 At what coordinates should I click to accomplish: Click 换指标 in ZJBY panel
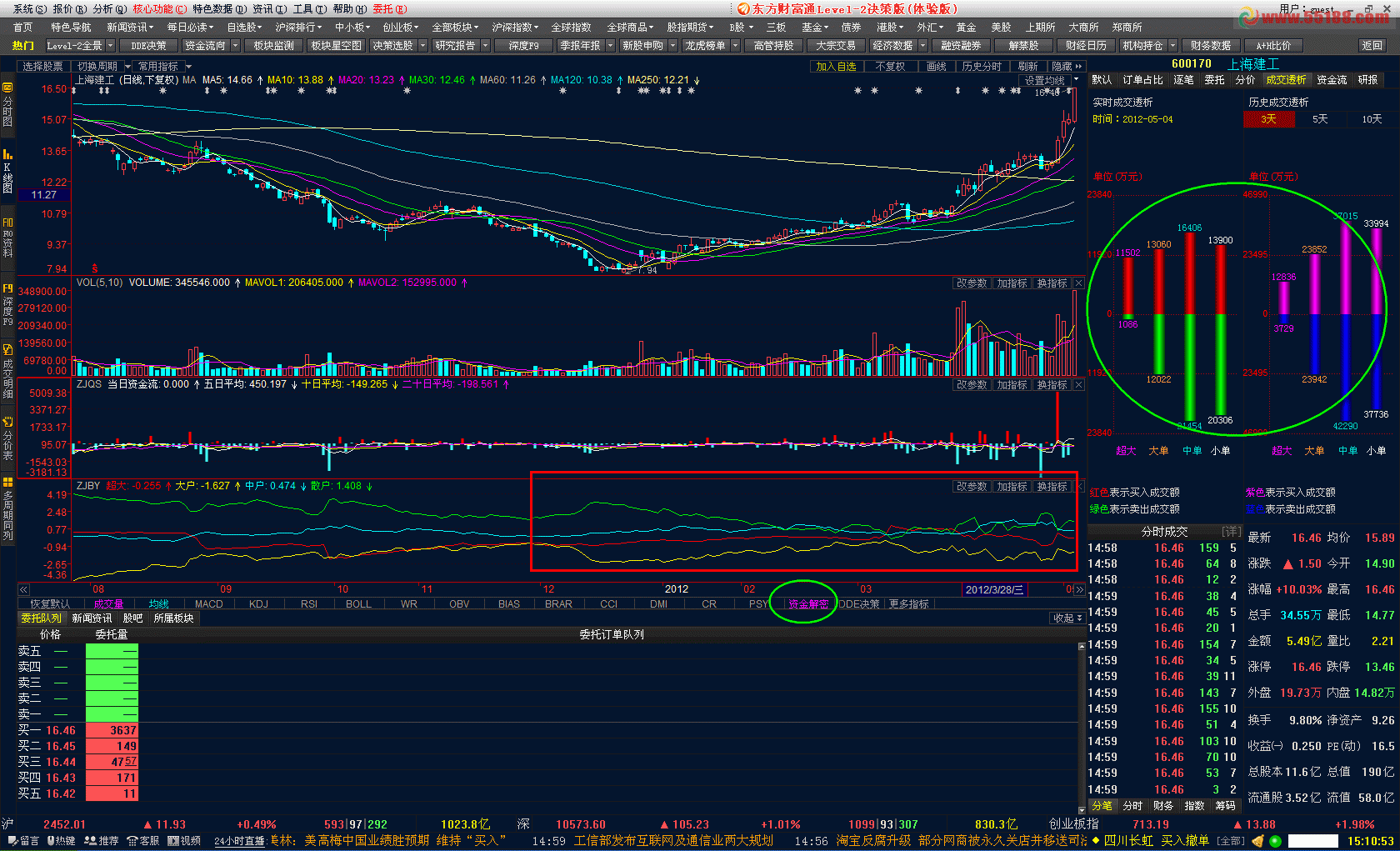click(1052, 487)
